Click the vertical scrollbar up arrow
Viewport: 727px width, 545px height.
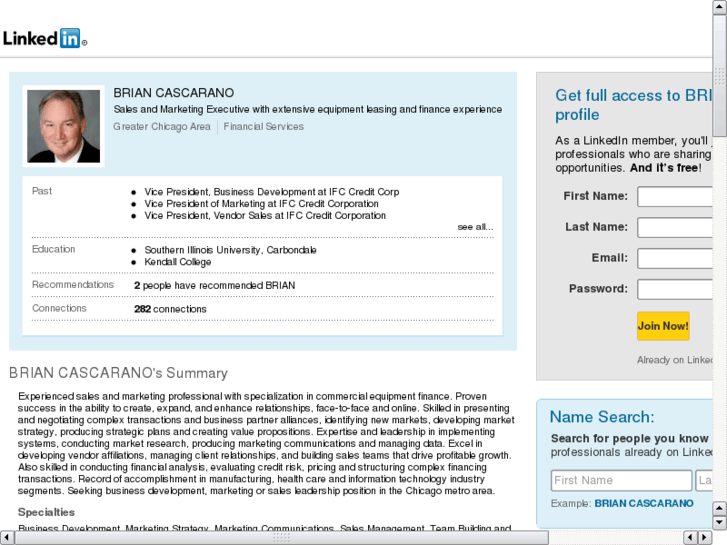click(x=720, y=7)
